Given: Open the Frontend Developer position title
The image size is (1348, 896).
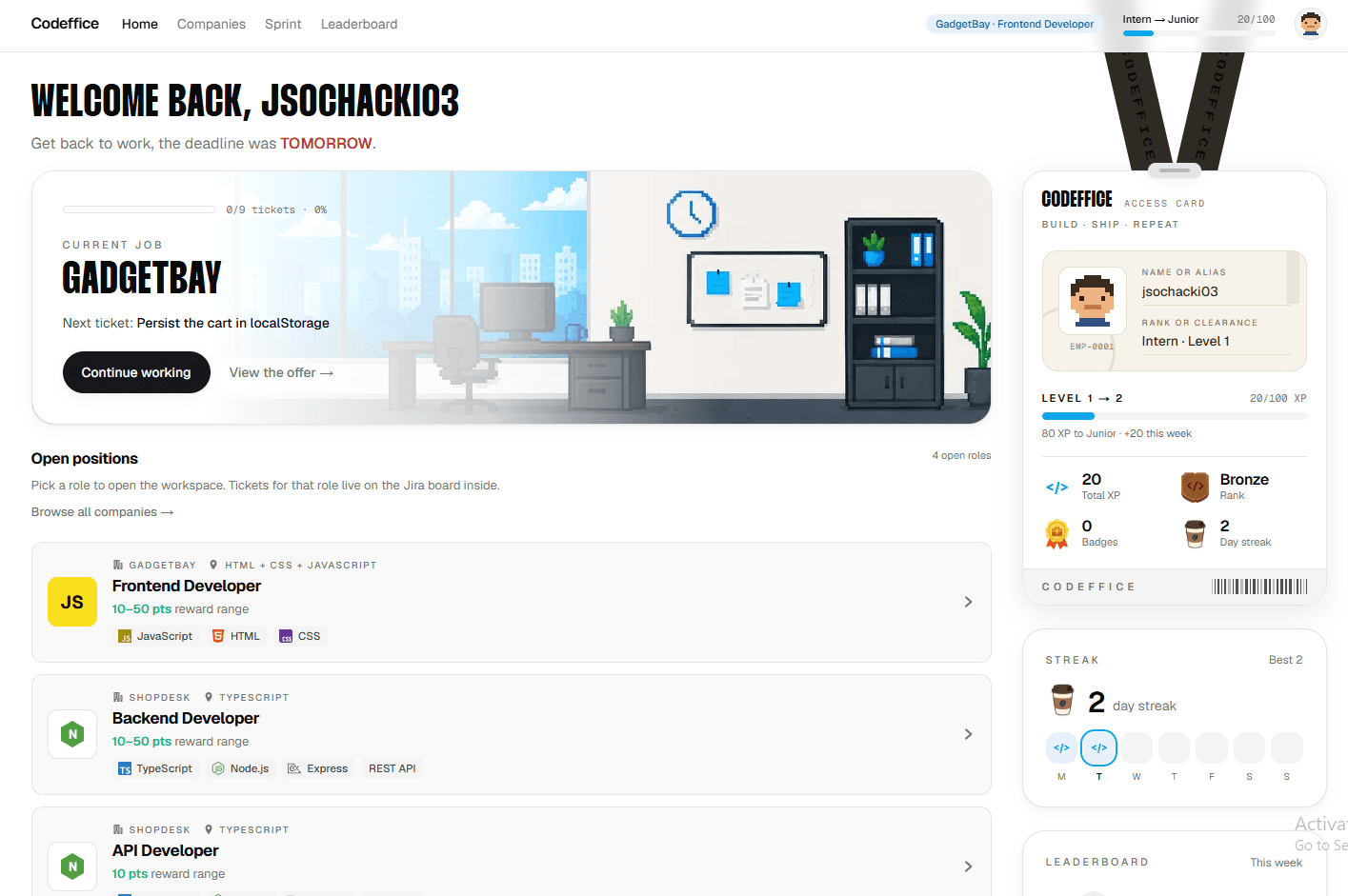Looking at the screenshot, I should 187,586.
